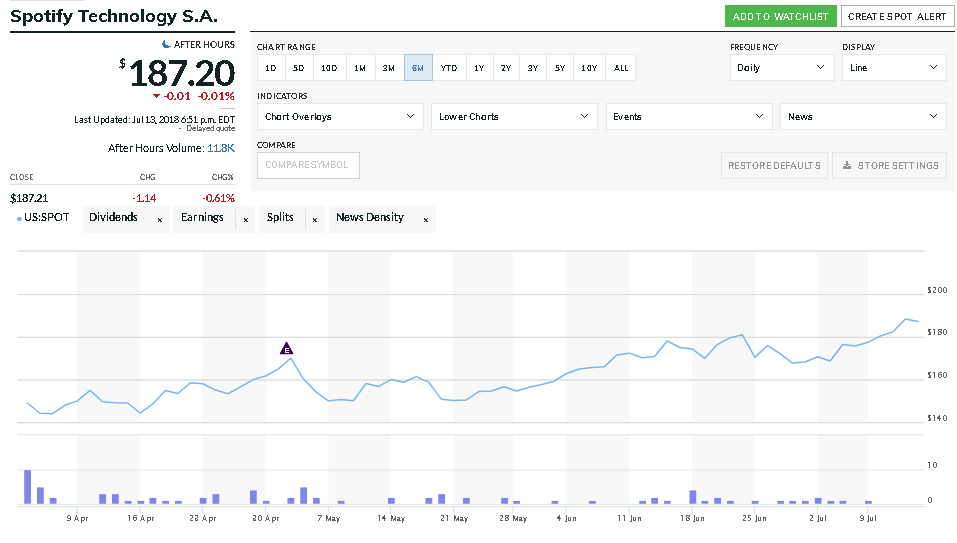Screen dimensions: 957x543
Task: Click the $187.21 close value
Action: point(29,198)
